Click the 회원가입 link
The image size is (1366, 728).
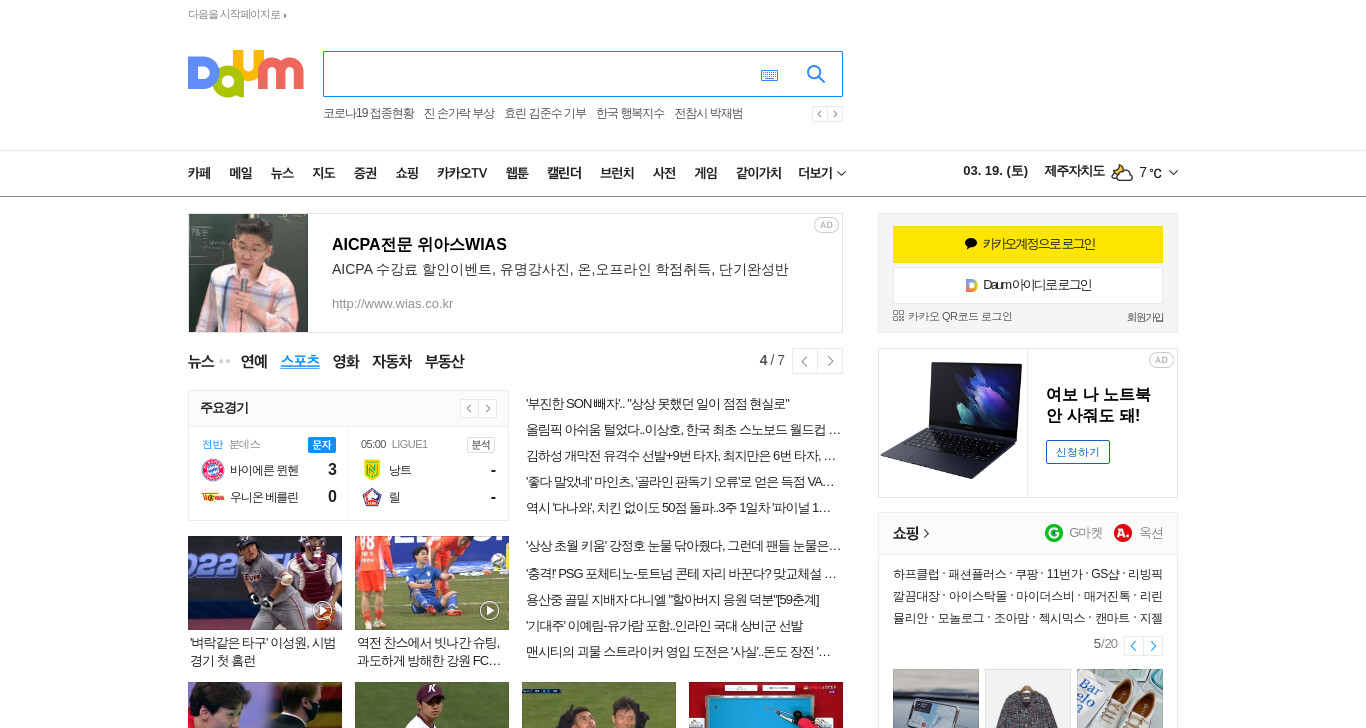click(1145, 317)
